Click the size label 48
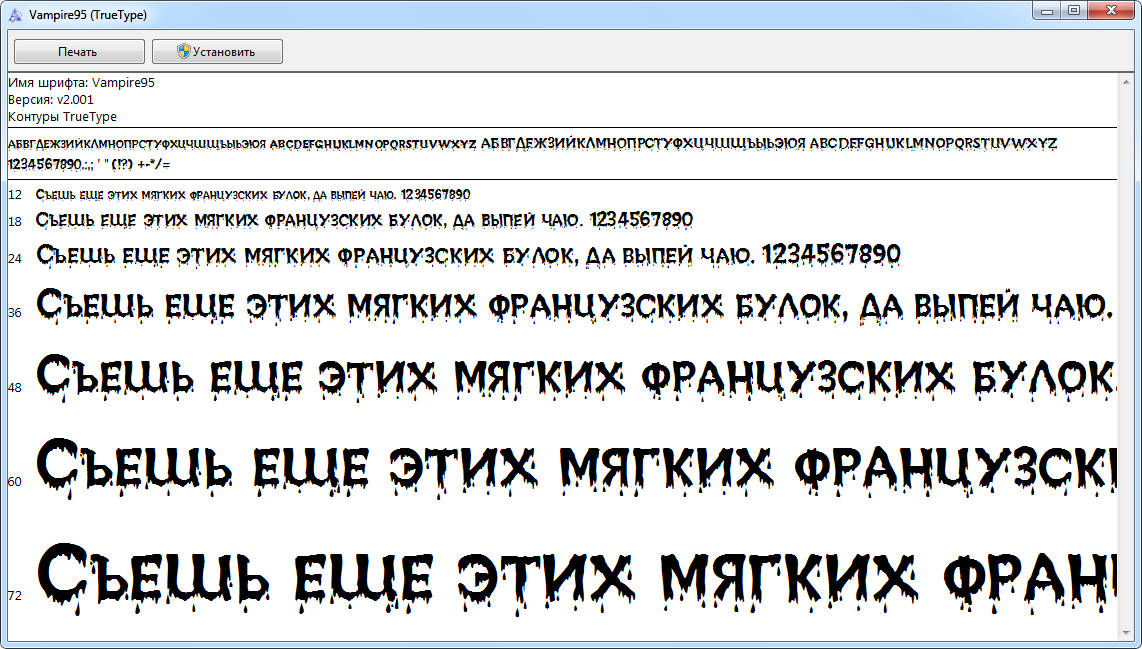 tap(15, 388)
